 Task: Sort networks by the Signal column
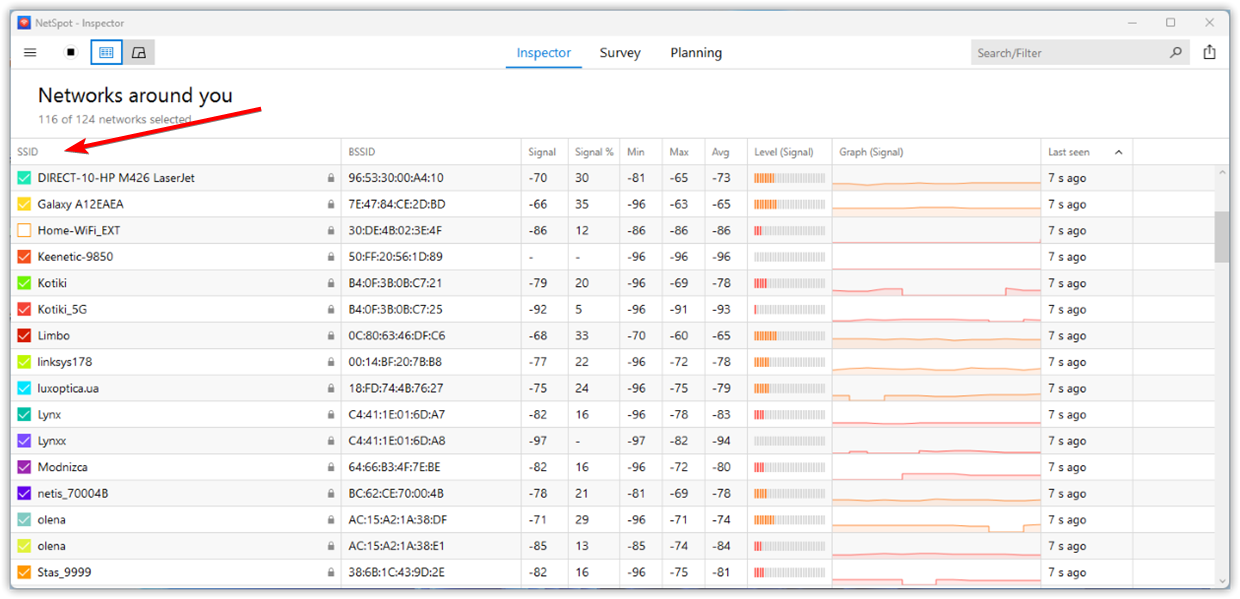click(x=541, y=151)
